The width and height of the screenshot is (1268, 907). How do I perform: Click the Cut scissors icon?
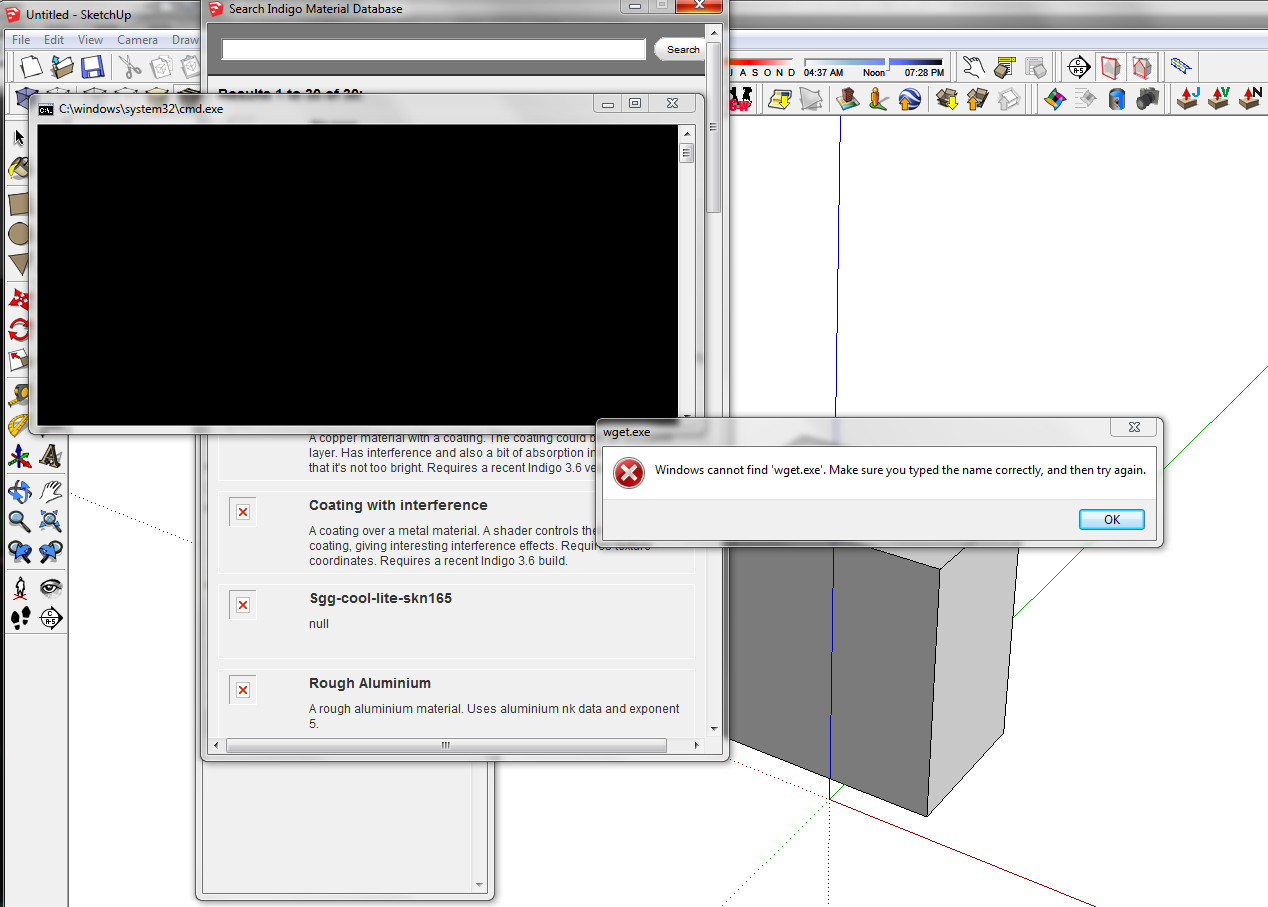[x=130, y=67]
